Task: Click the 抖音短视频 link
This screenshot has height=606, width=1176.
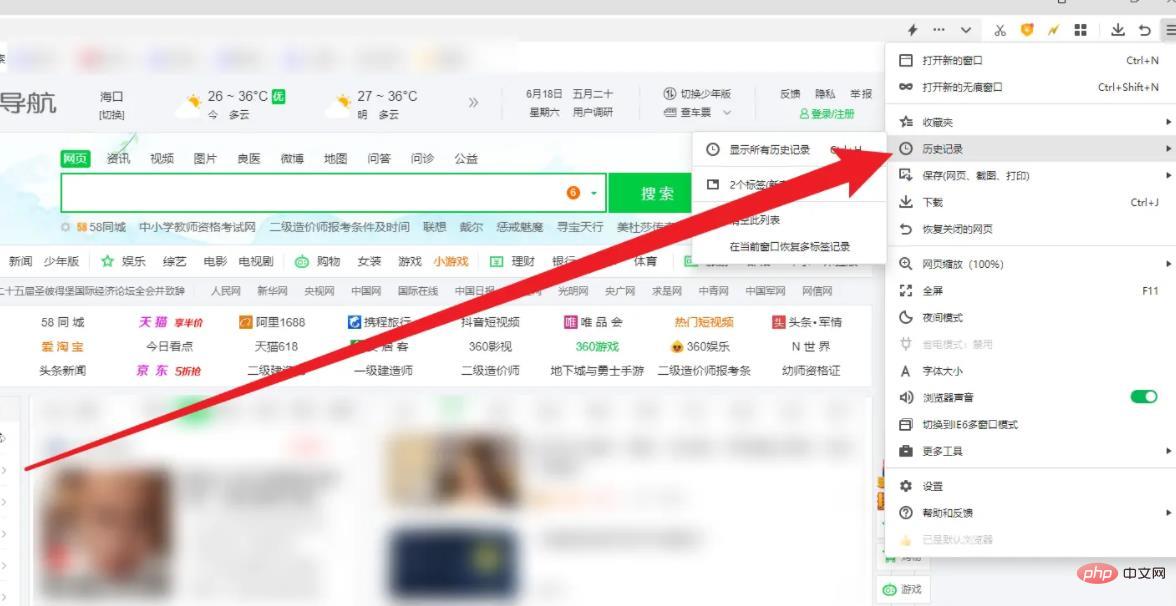Action: coord(490,322)
